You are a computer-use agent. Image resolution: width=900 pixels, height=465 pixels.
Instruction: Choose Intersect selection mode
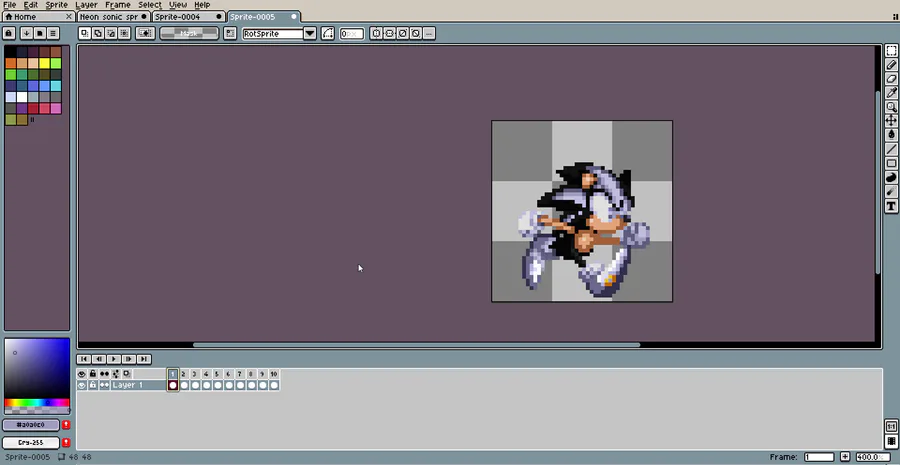125,33
